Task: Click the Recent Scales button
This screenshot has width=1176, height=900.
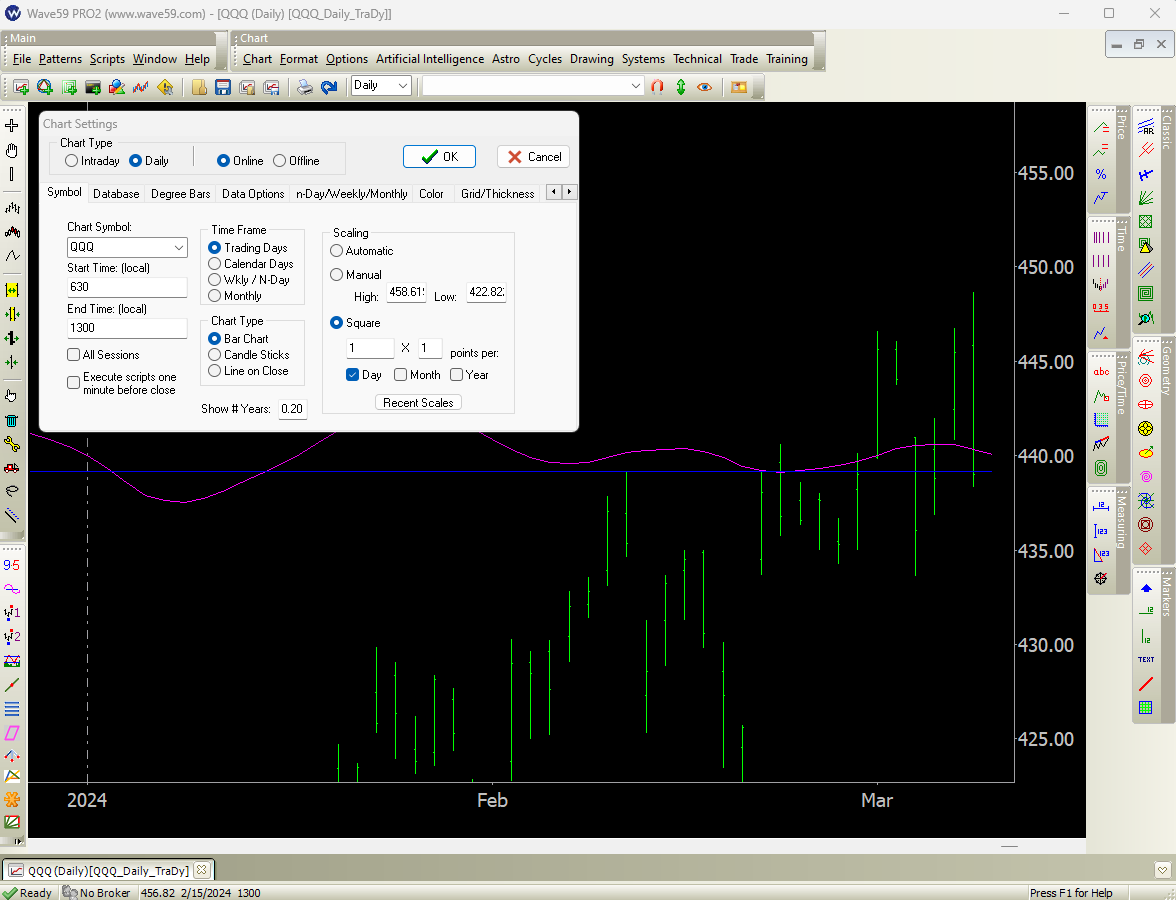Action: tap(418, 403)
